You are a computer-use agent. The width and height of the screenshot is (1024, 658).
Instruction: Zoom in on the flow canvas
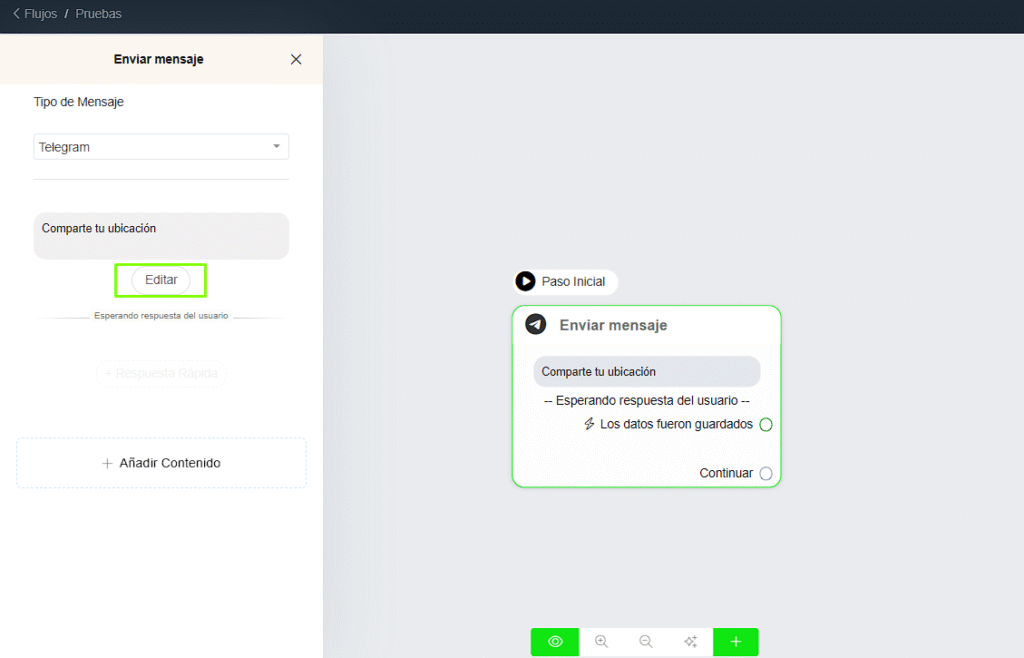(601, 642)
